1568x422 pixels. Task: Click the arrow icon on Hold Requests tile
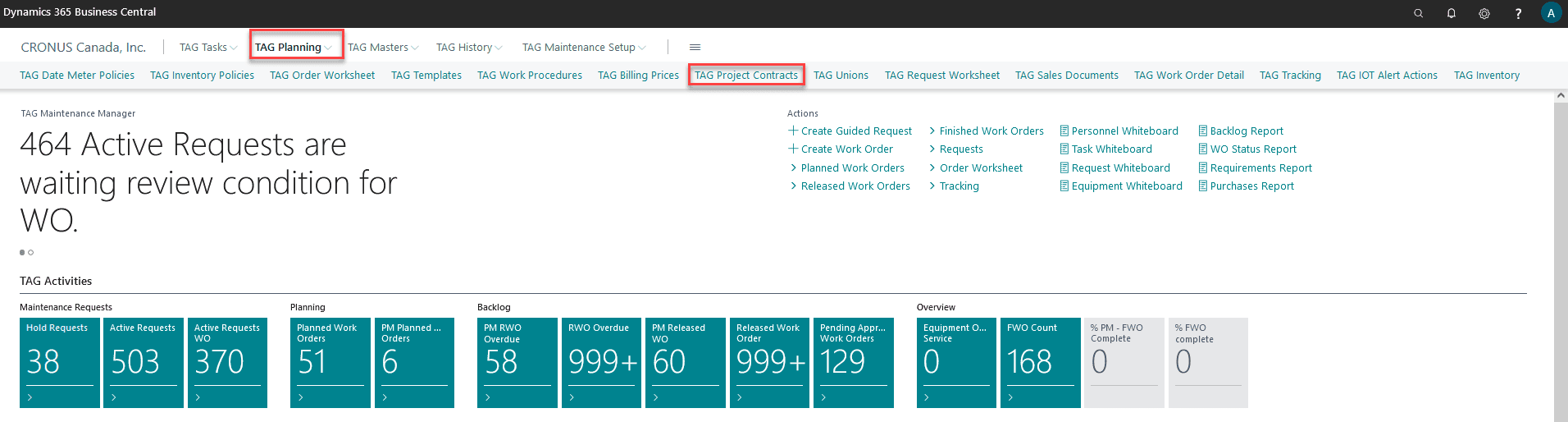[30, 397]
